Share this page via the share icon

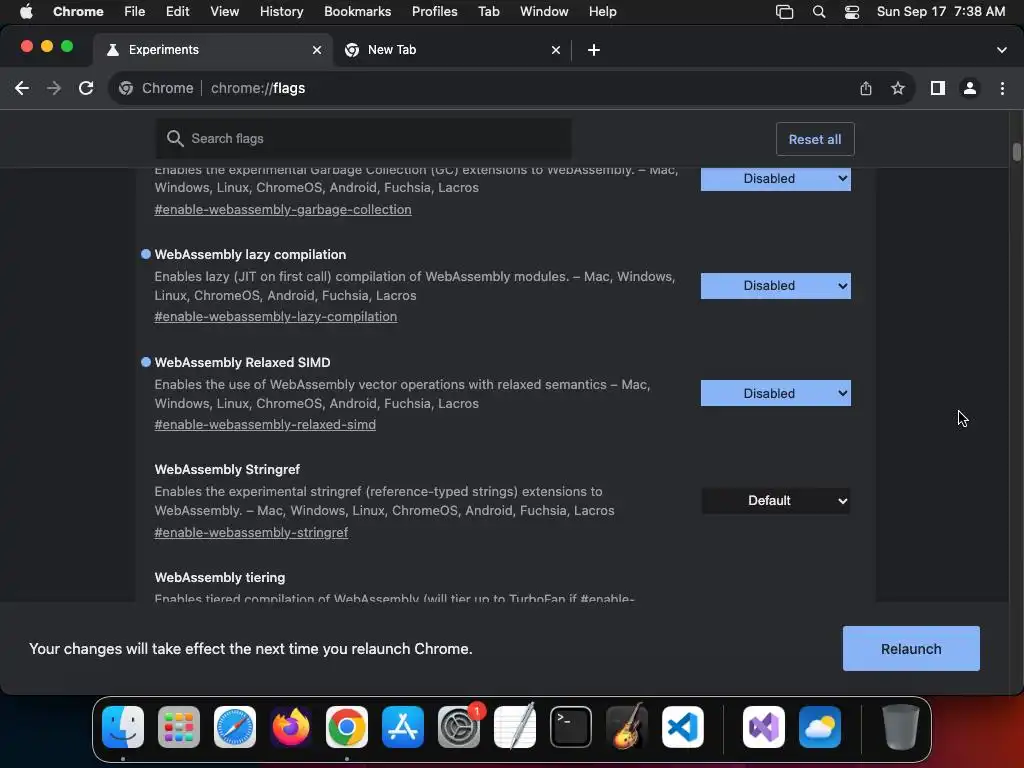[866, 88]
